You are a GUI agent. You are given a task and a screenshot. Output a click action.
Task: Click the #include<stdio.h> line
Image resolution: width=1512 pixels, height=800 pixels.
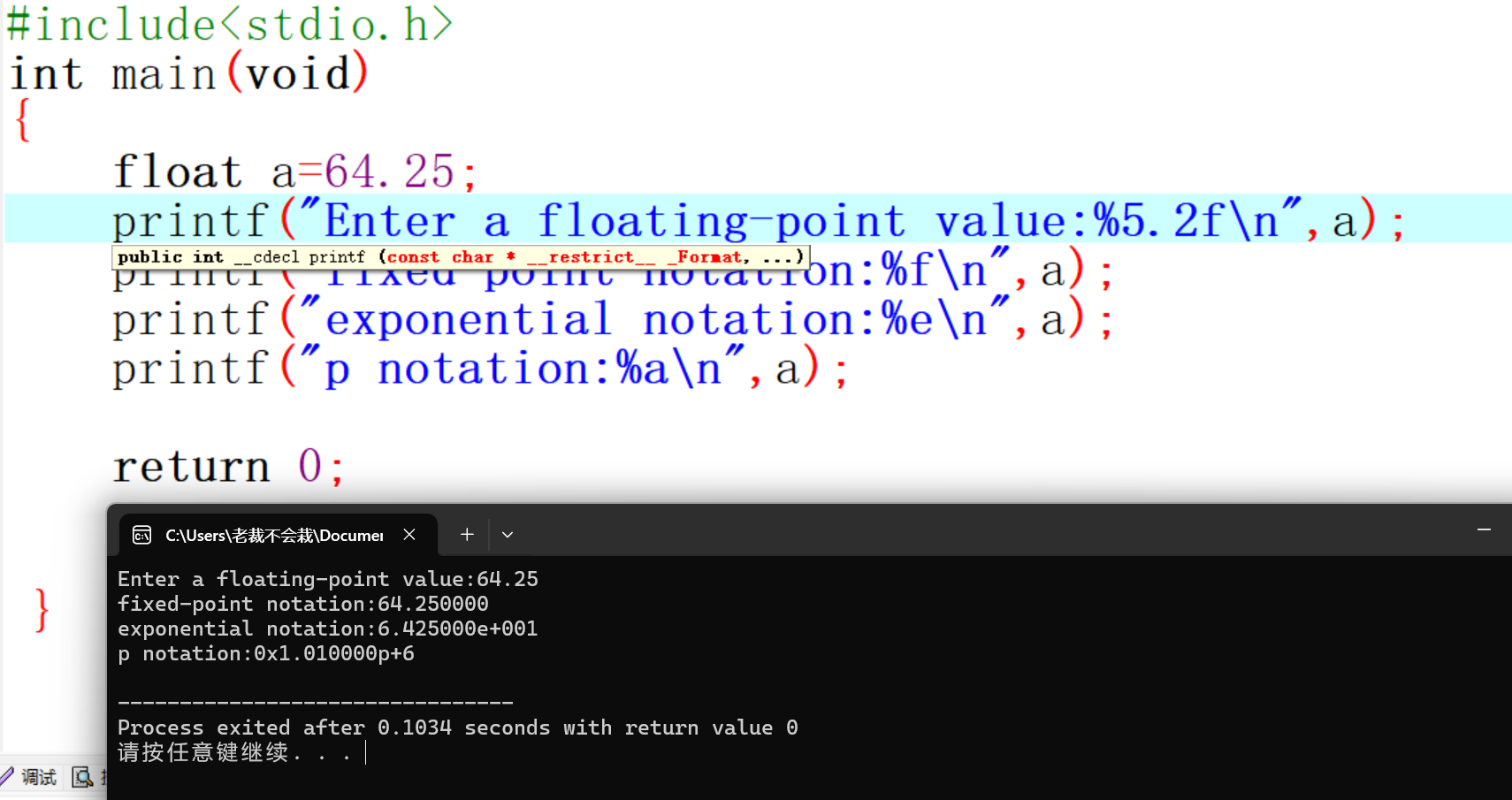[229, 24]
